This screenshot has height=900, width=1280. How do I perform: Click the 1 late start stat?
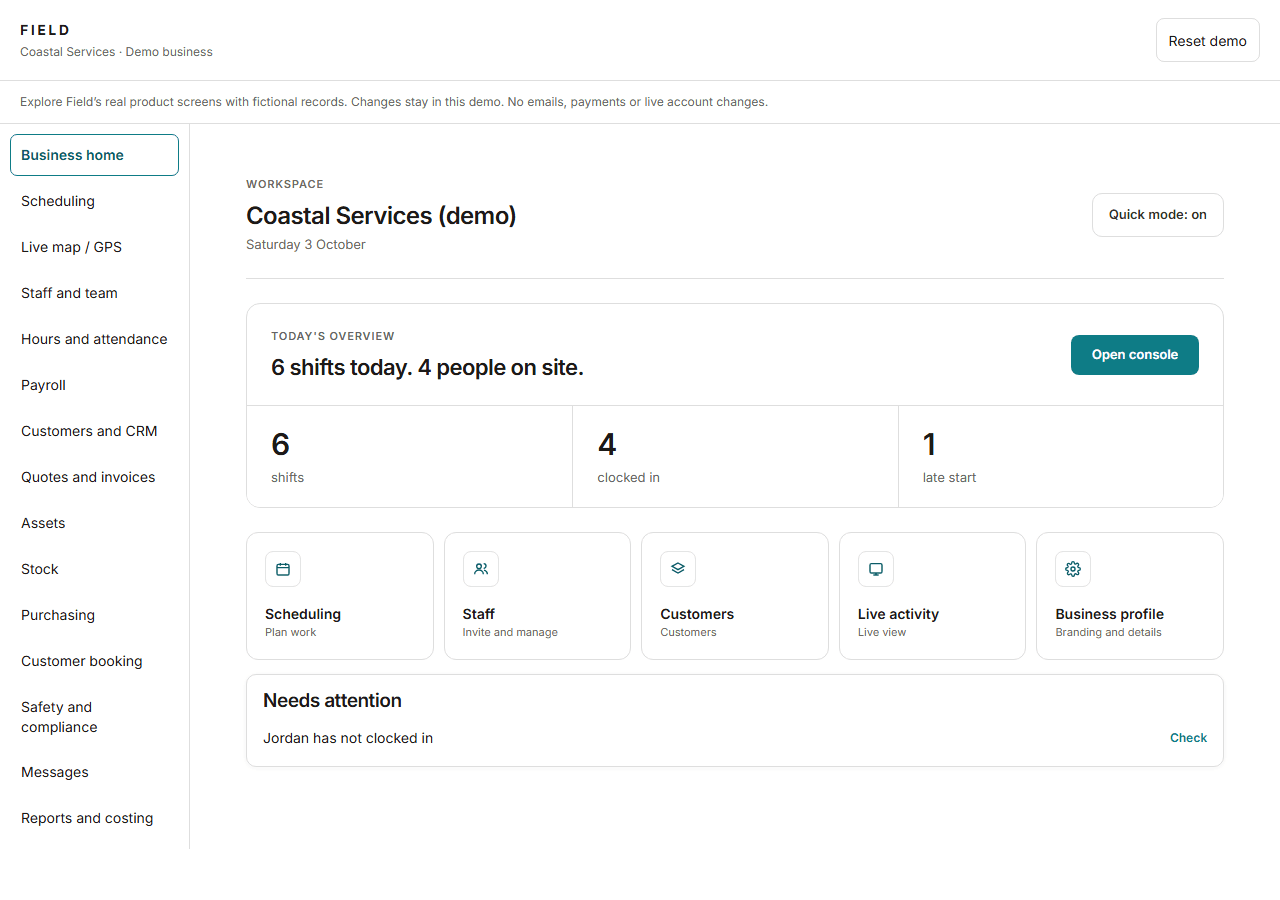pos(1061,456)
